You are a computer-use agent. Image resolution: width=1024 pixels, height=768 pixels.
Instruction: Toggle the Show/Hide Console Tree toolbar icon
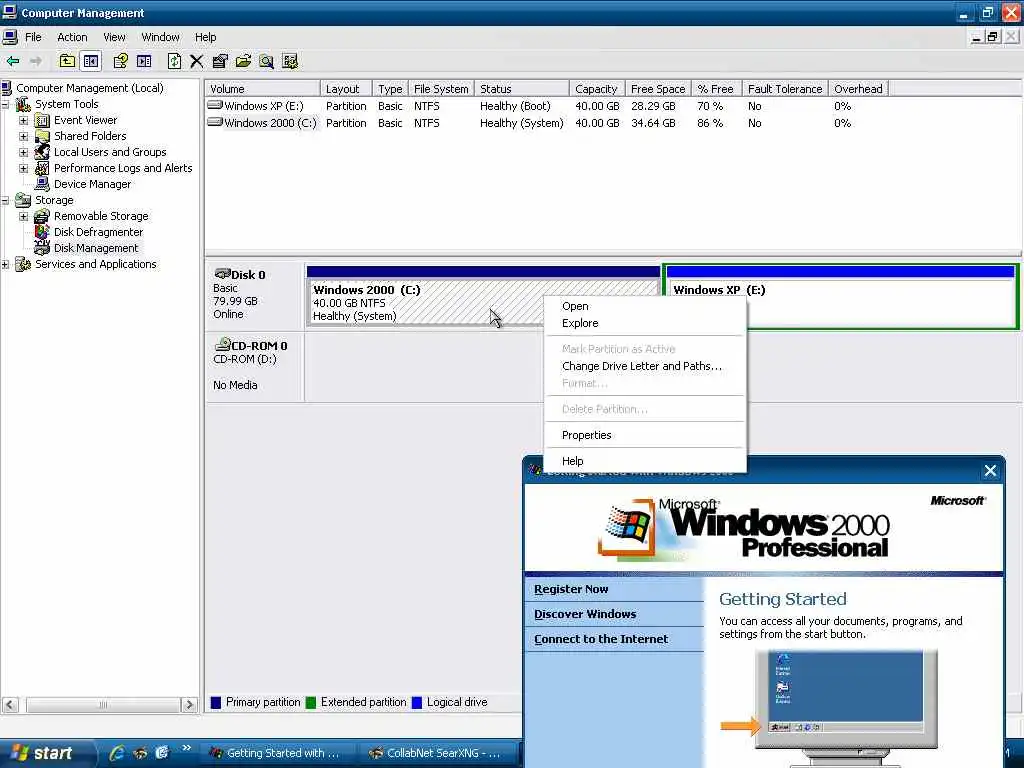[91, 61]
